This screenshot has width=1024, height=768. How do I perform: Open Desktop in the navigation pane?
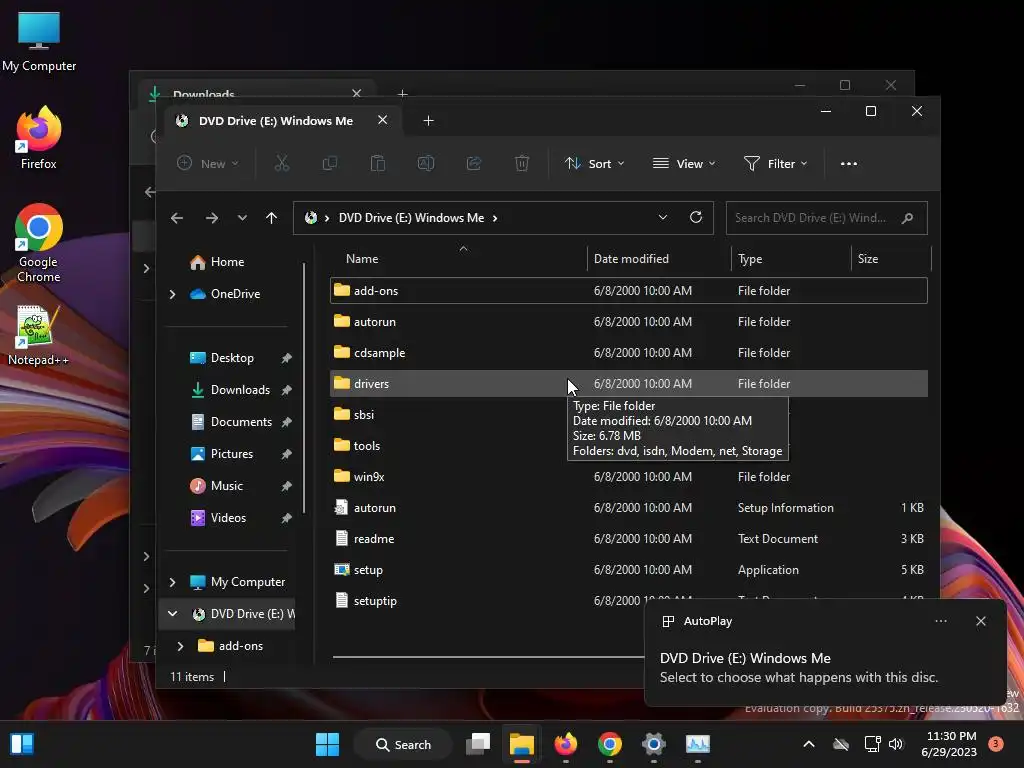pyautogui.click(x=232, y=358)
